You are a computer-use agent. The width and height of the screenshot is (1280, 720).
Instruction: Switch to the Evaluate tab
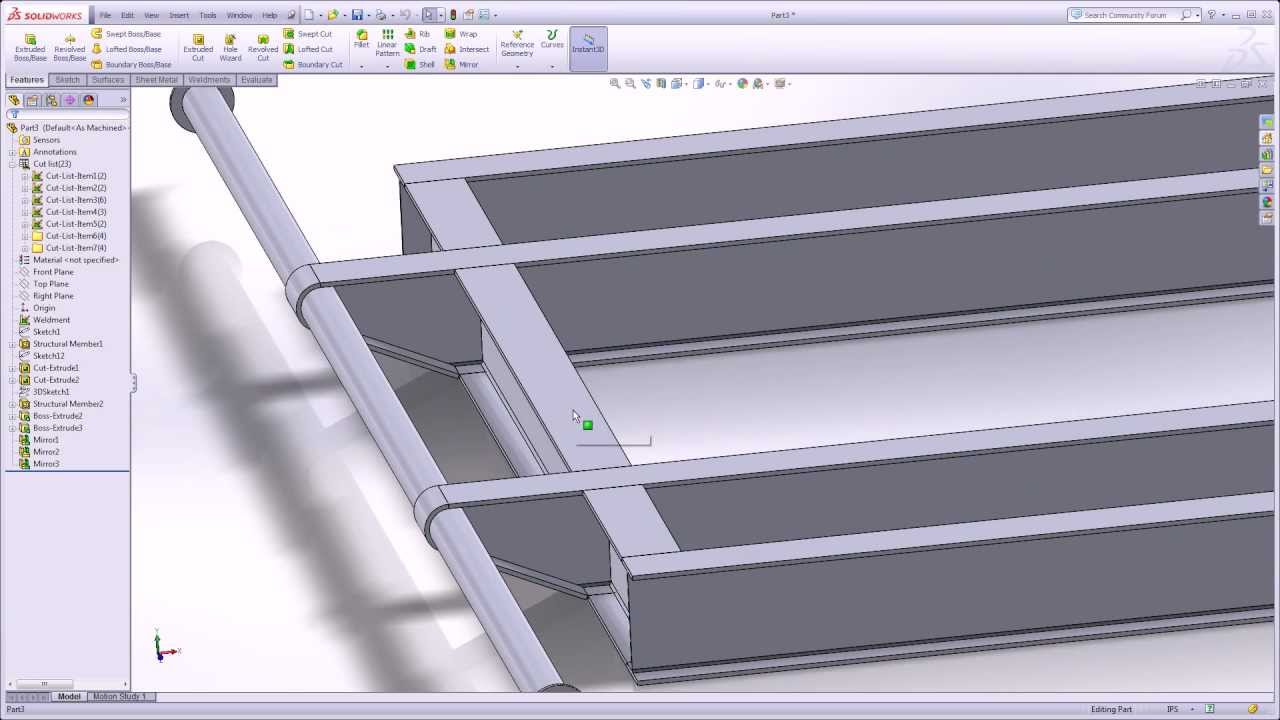pyautogui.click(x=256, y=80)
